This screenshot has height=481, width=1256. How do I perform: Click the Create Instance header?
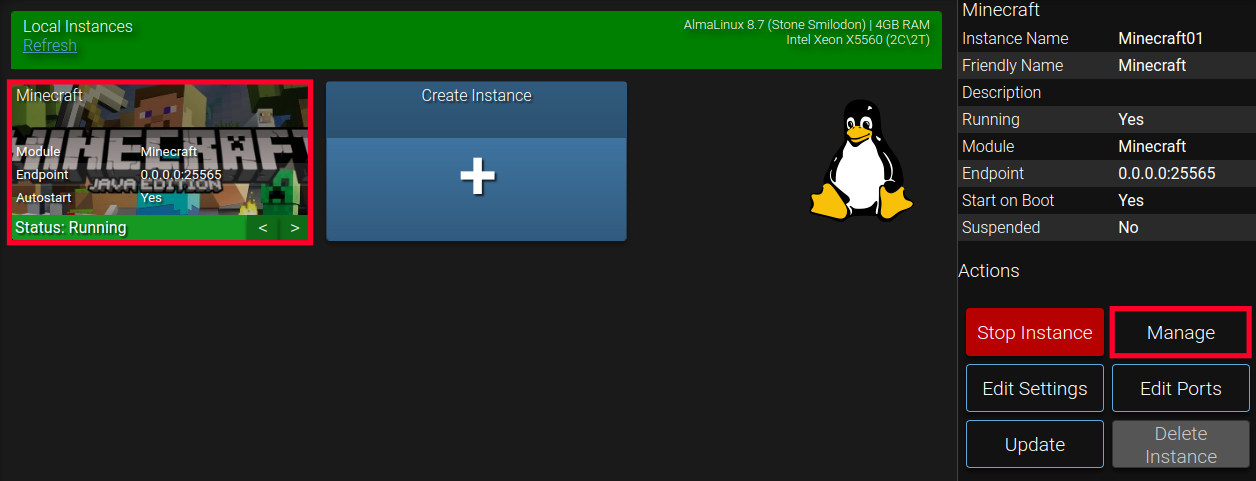(476, 96)
